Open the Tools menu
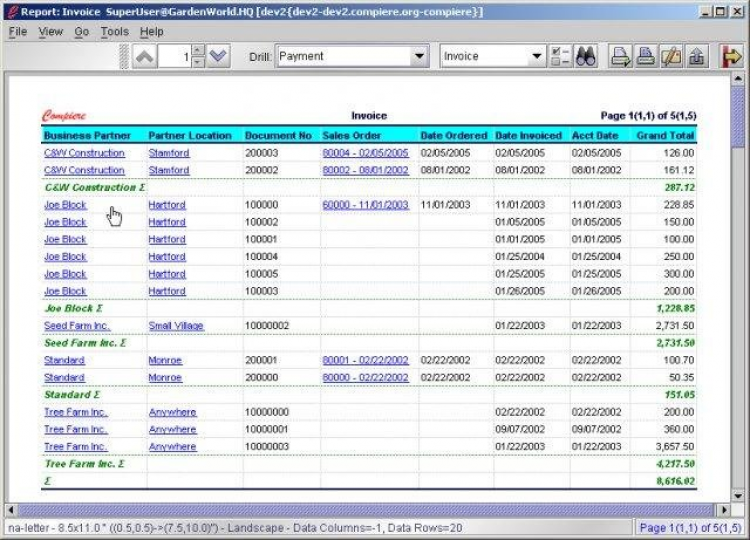Screen dimensions: 750x540 [x=115, y=32]
